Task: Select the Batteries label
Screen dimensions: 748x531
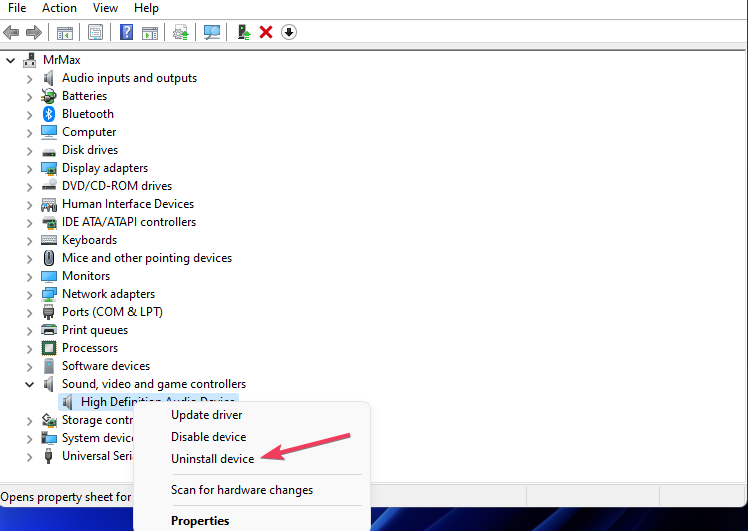Action: click(x=84, y=96)
